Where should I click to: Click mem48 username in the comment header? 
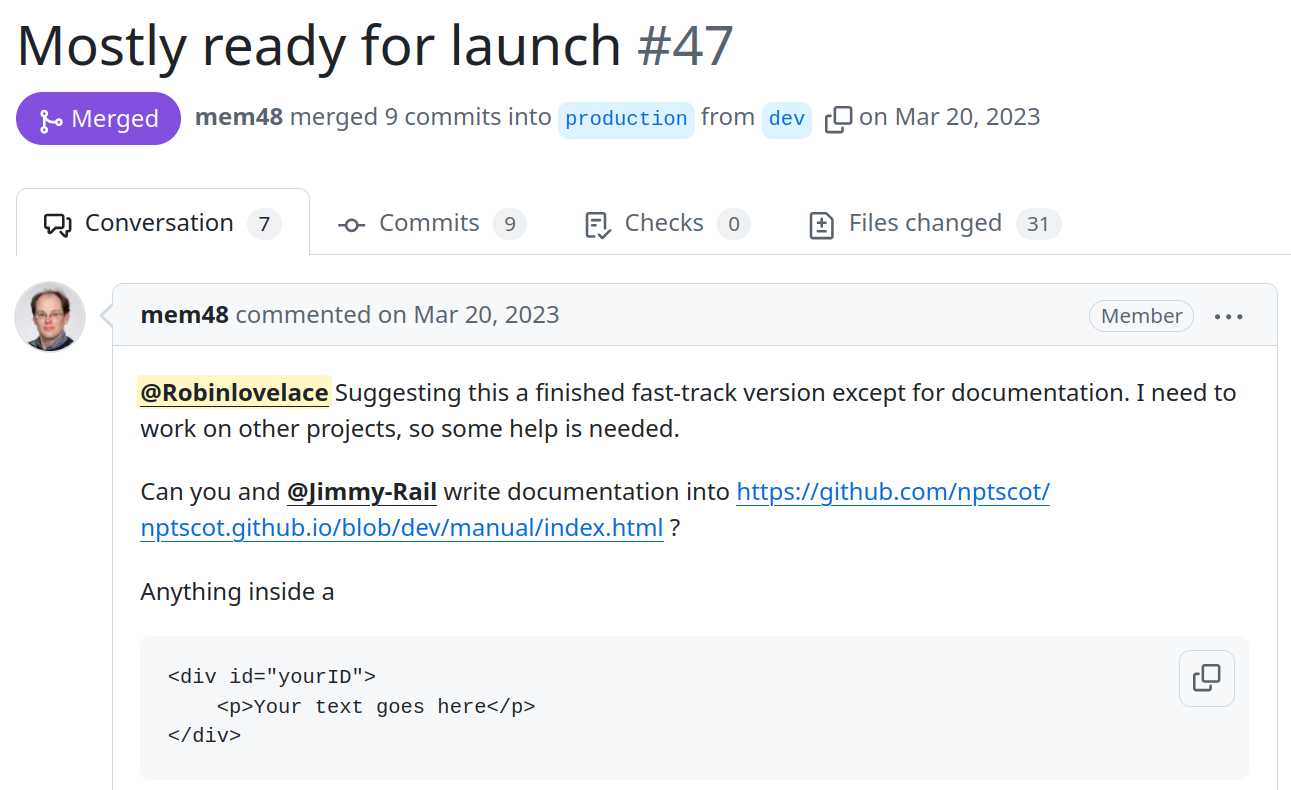[185, 315]
